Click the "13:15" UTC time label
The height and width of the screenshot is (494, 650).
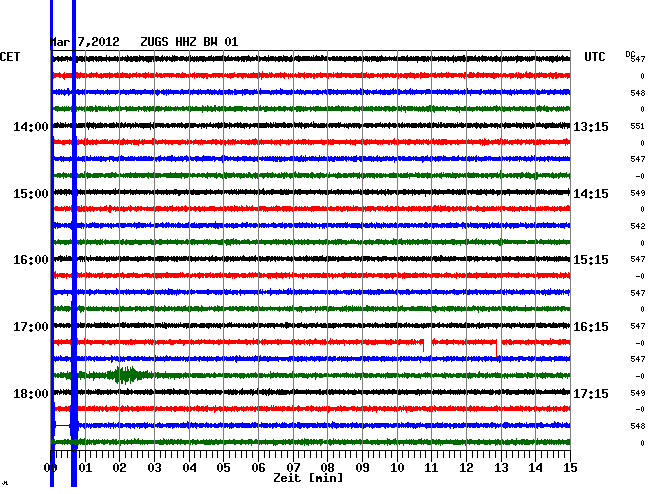coord(591,126)
